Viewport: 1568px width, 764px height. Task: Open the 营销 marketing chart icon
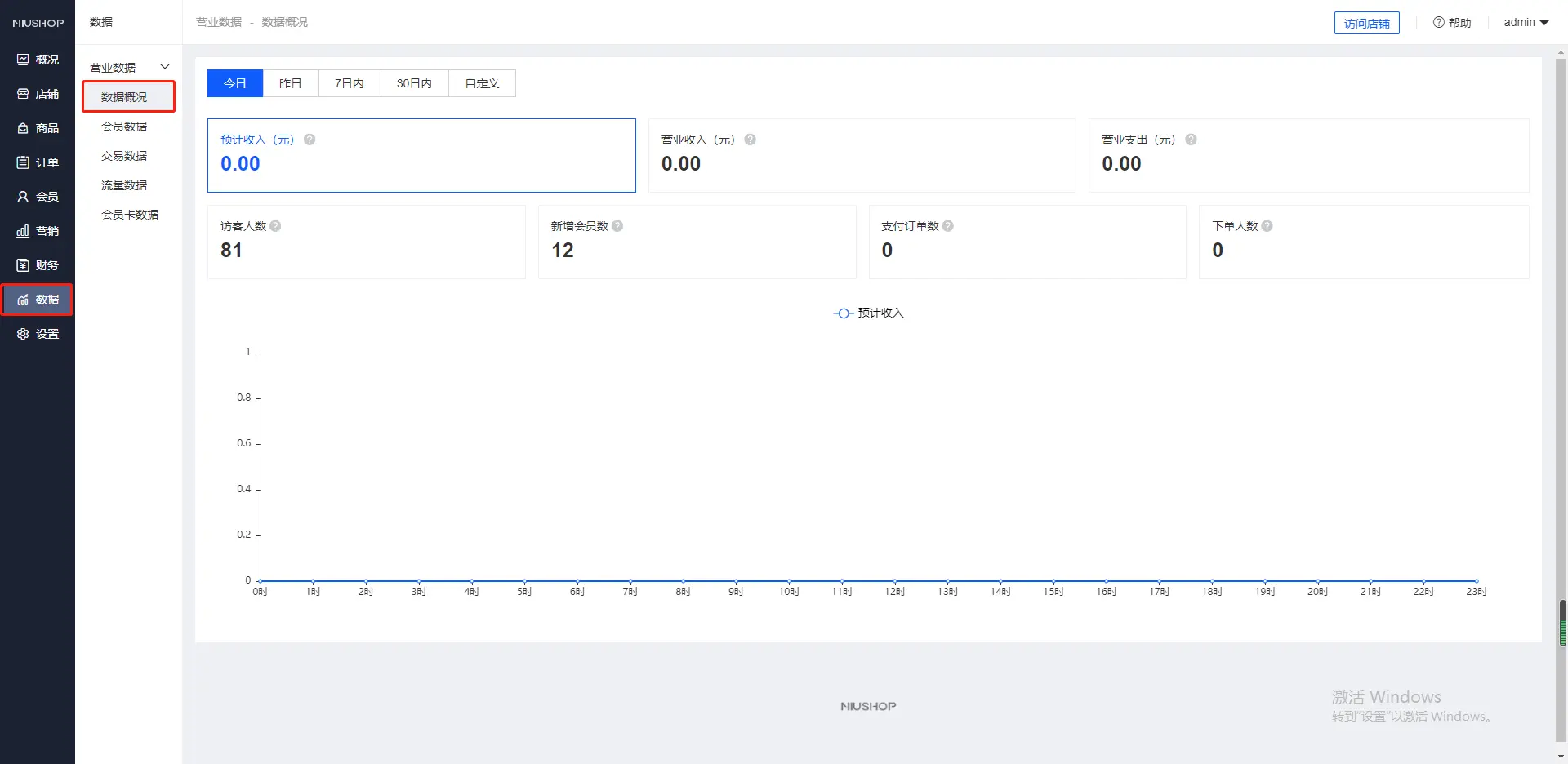23,231
